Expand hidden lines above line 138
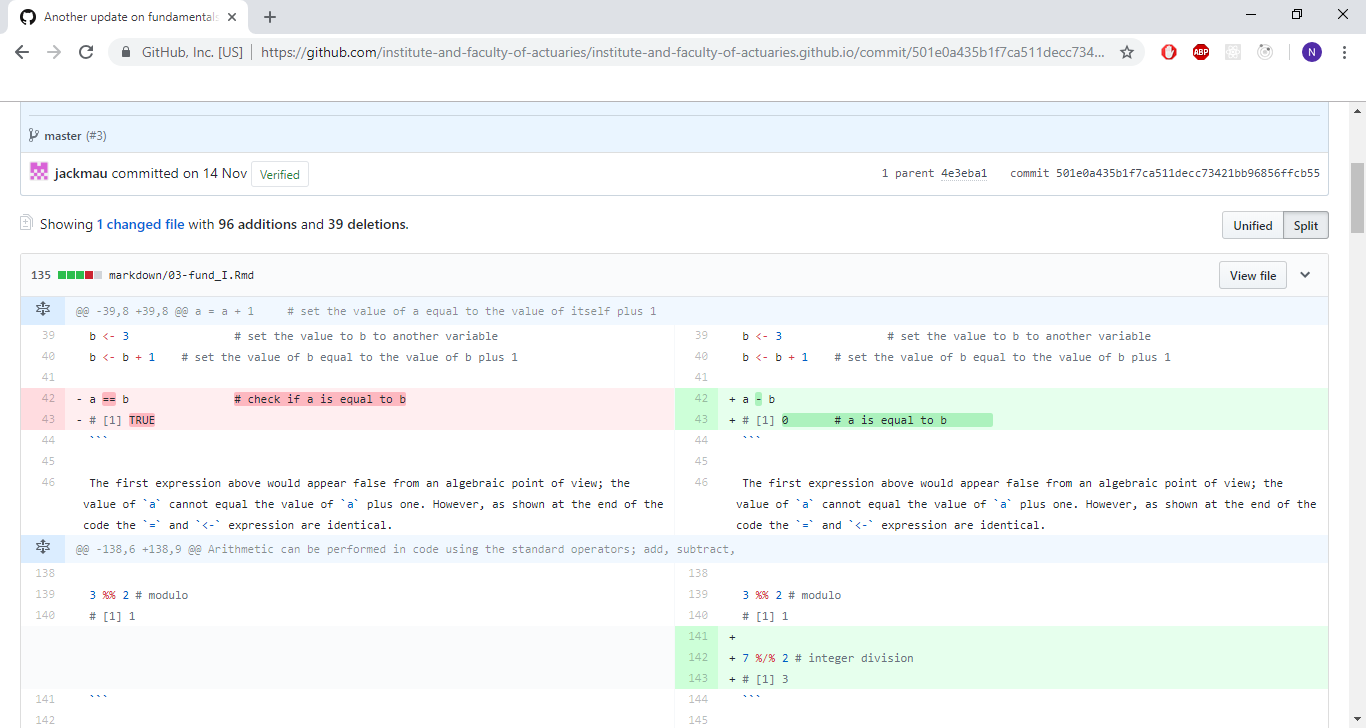 43,548
